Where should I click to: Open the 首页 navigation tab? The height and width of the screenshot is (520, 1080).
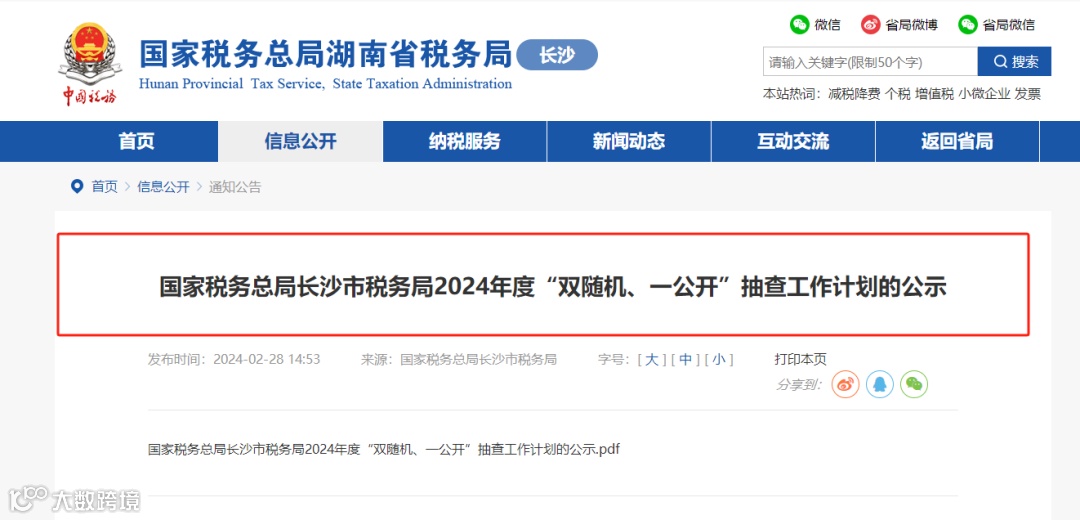(x=136, y=142)
